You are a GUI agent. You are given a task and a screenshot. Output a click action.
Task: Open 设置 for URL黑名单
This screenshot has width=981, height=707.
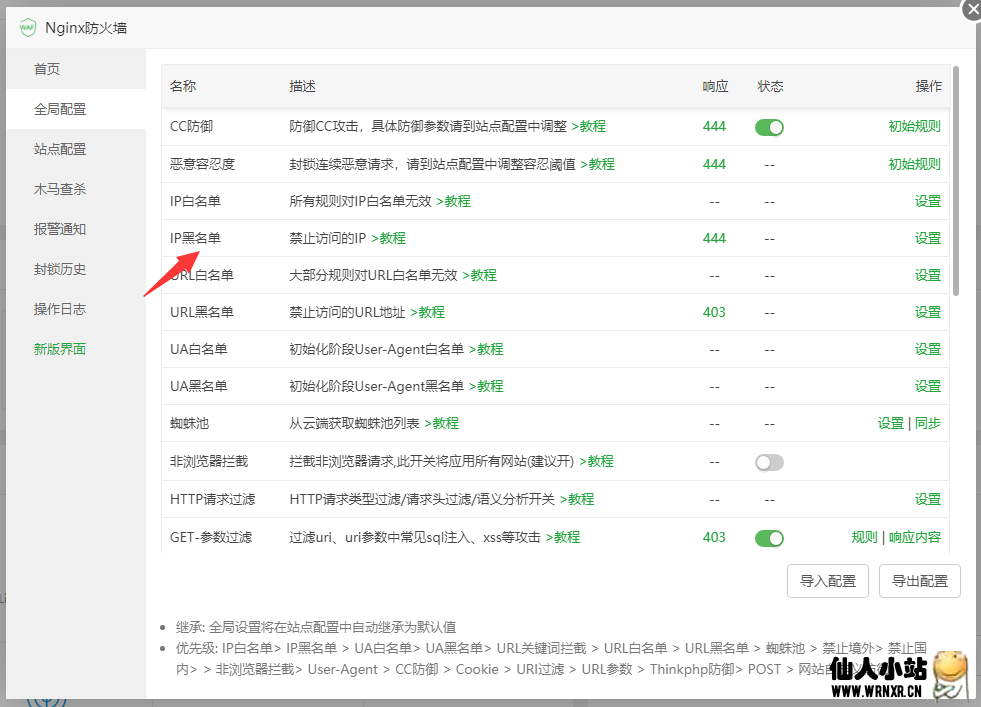point(928,312)
